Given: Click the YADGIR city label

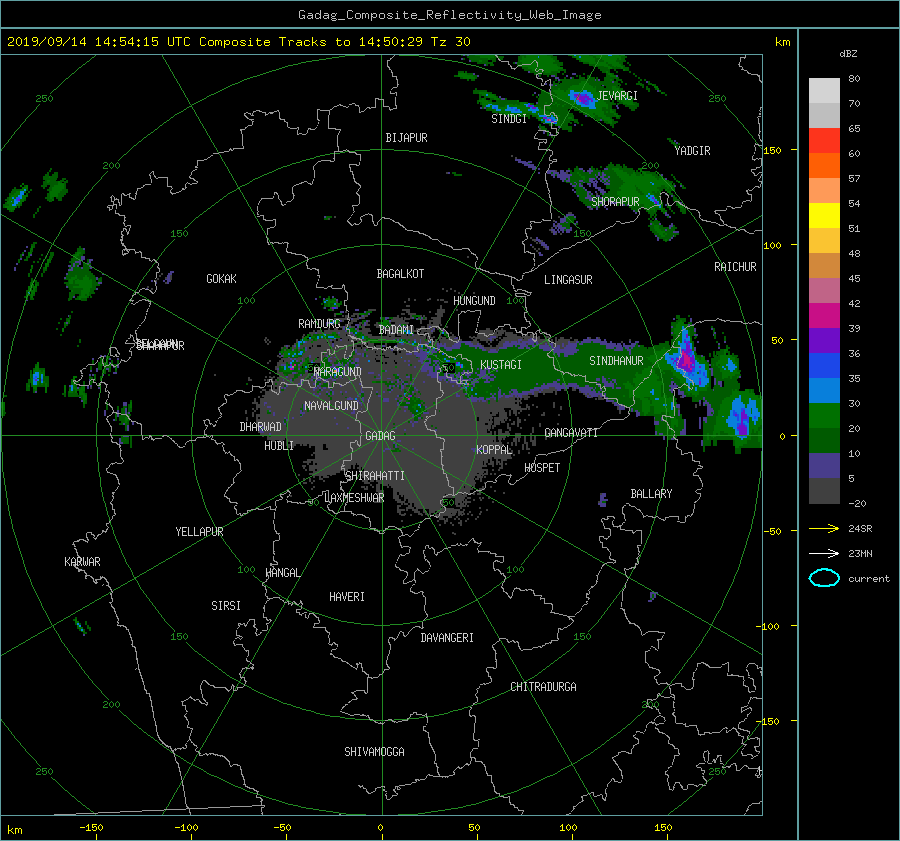Looking at the screenshot, I should [692, 151].
